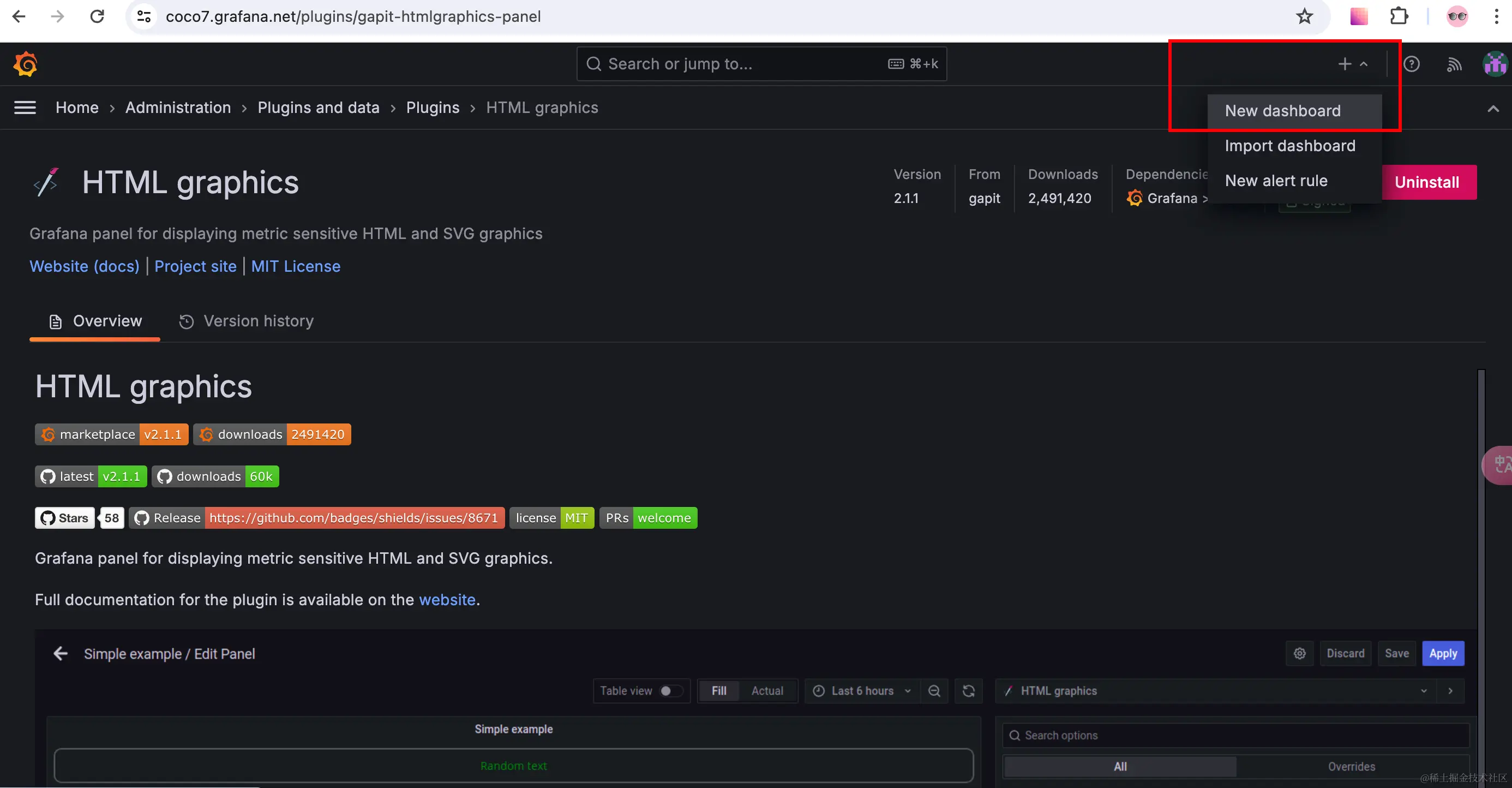Select the Fill display option
This screenshot has height=788, width=1512.
coord(718,691)
